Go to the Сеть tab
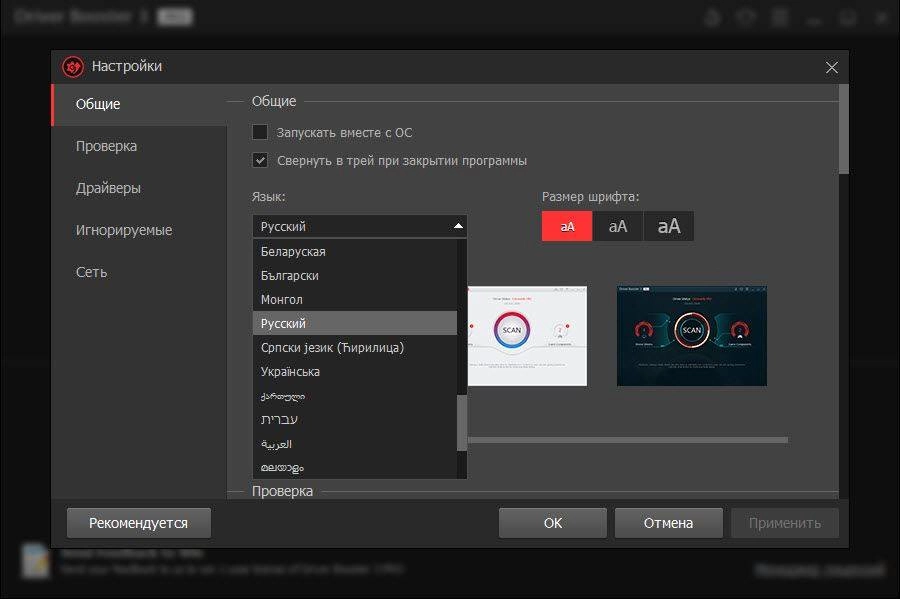 [x=139, y=272]
